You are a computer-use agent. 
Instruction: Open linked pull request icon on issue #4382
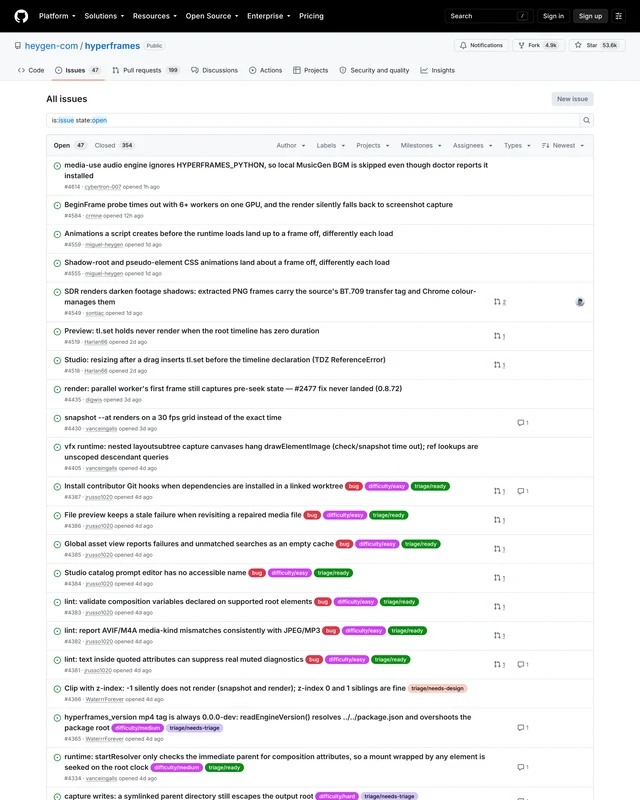tap(500, 636)
